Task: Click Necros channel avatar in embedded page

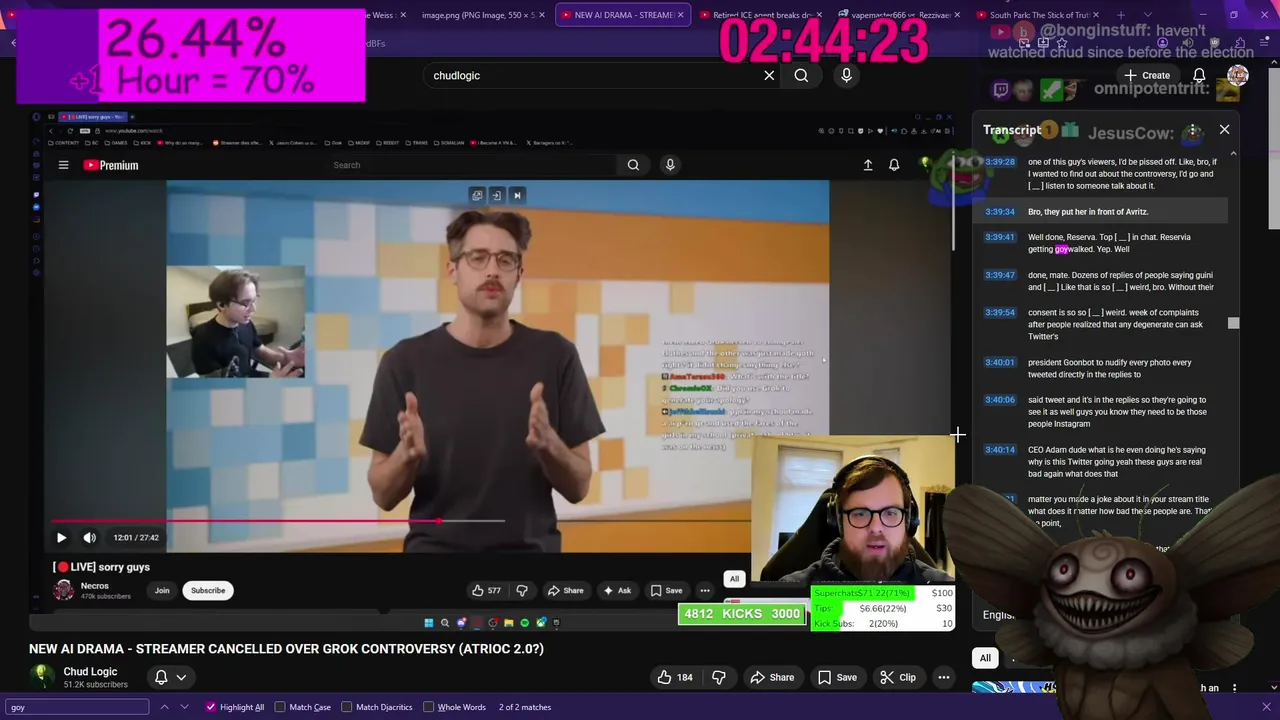Action: (x=63, y=590)
